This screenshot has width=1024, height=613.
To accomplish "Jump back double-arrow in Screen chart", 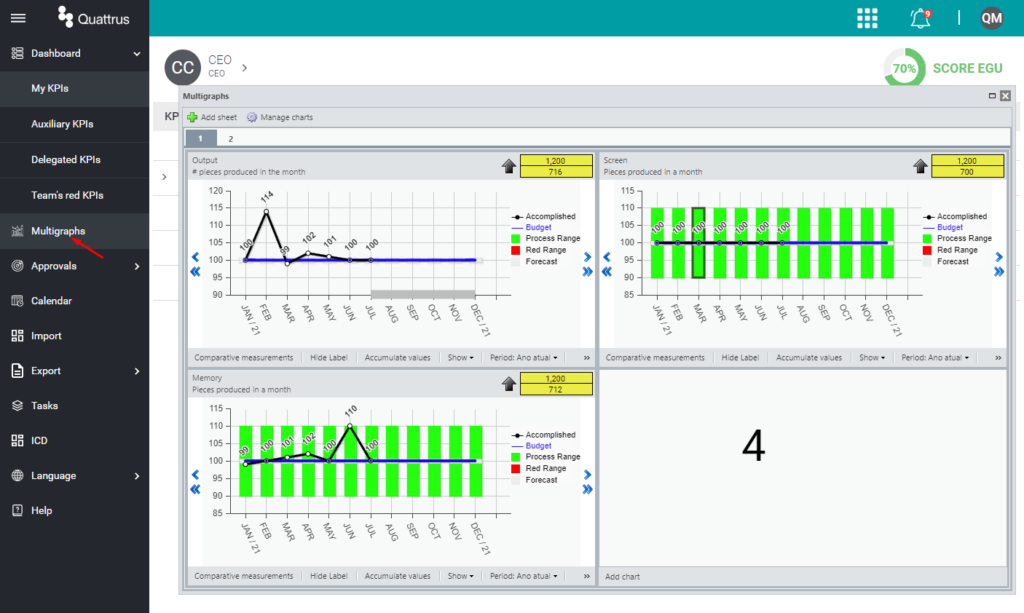I will click(x=607, y=272).
